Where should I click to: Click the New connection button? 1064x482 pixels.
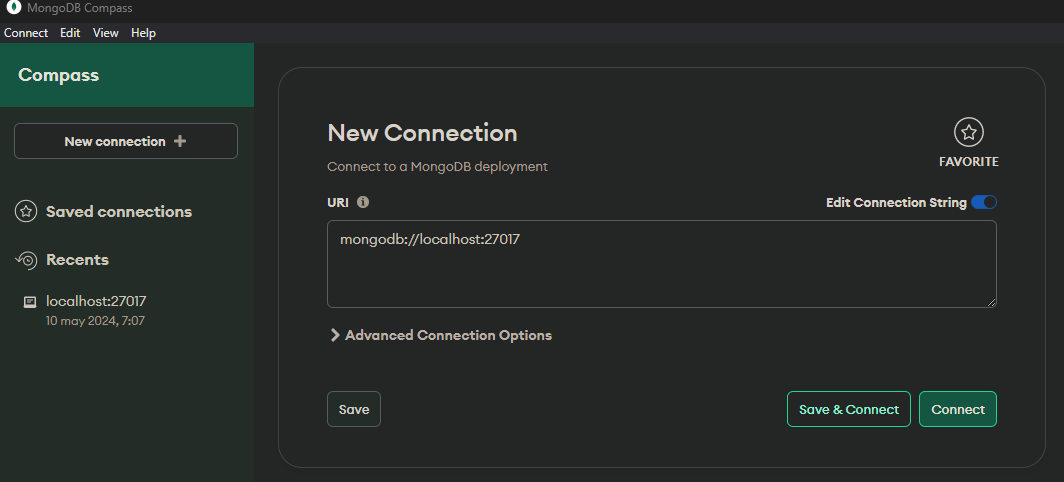click(x=126, y=141)
